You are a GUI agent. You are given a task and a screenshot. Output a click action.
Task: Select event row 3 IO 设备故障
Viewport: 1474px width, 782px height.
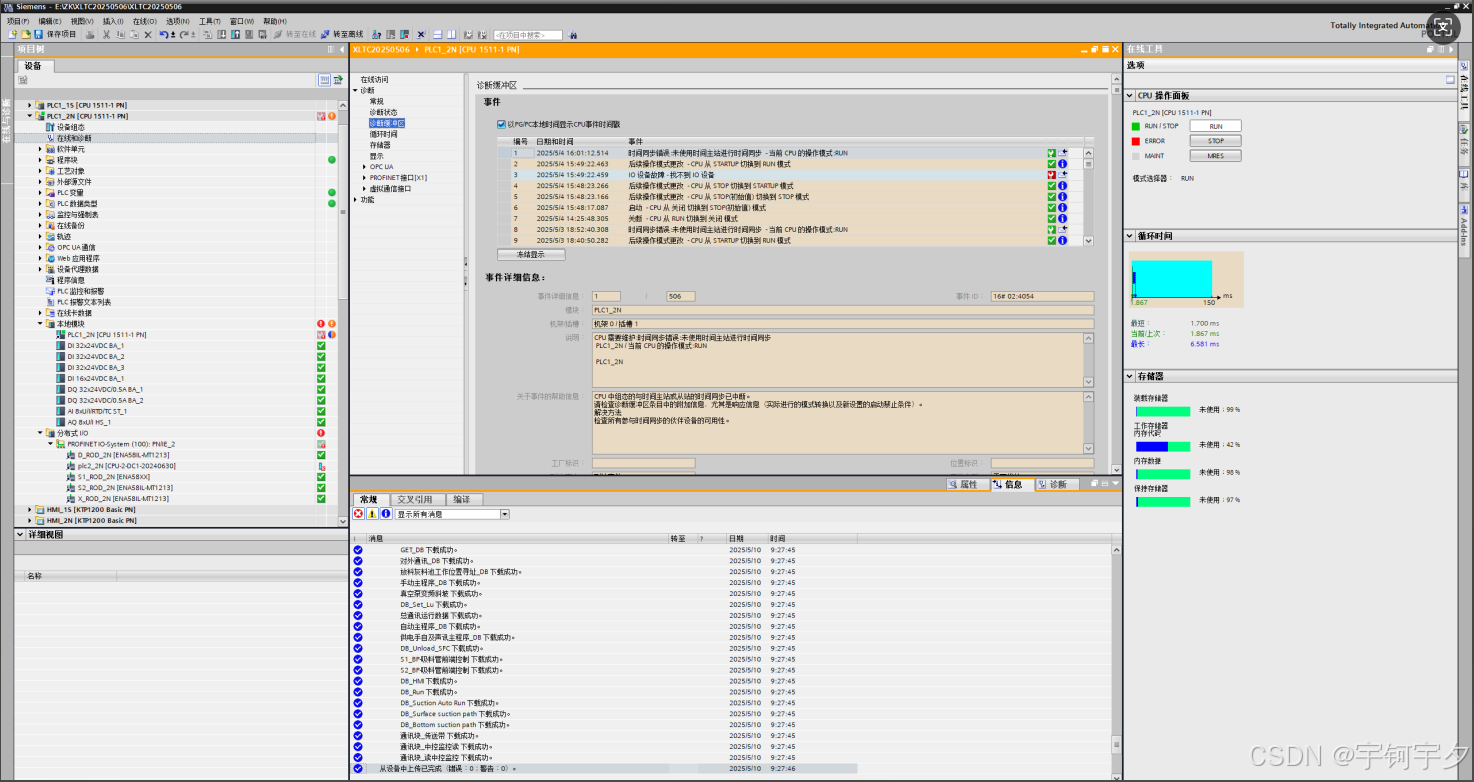pyautogui.click(x=789, y=175)
